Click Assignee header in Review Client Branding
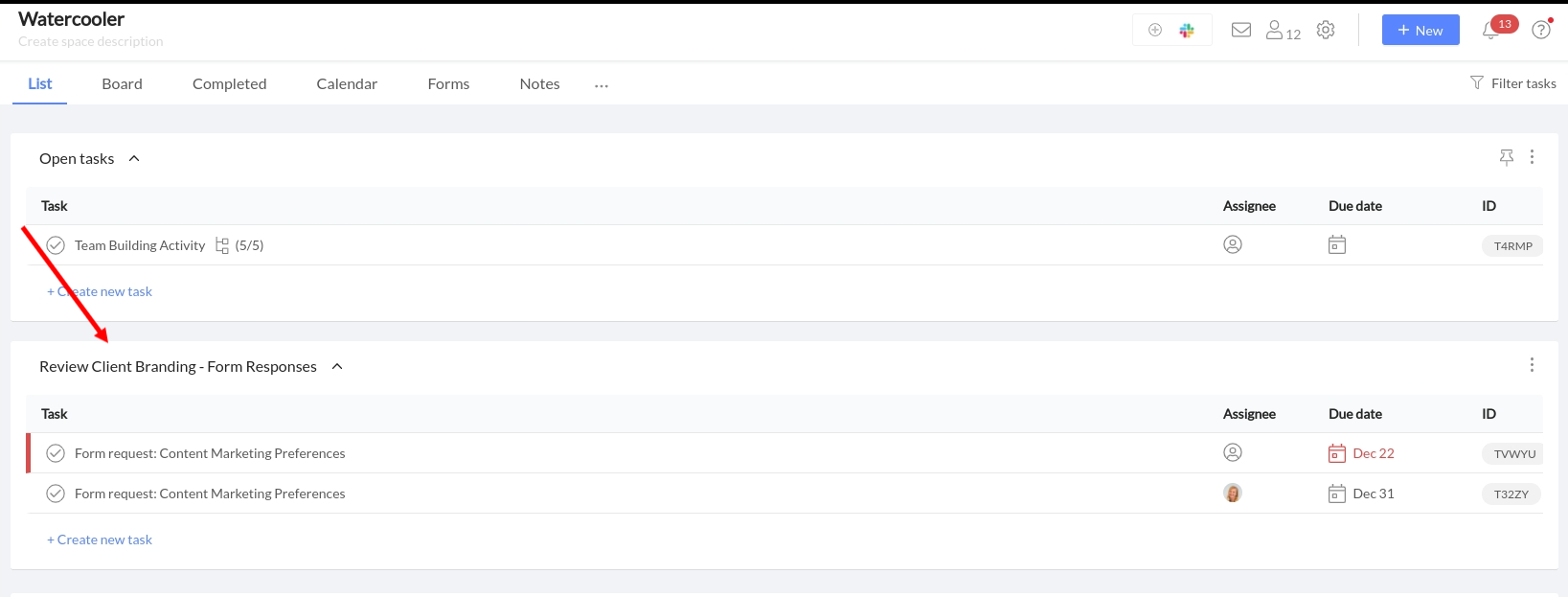1568x597 pixels. pyautogui.click(x=1249, y=414)
